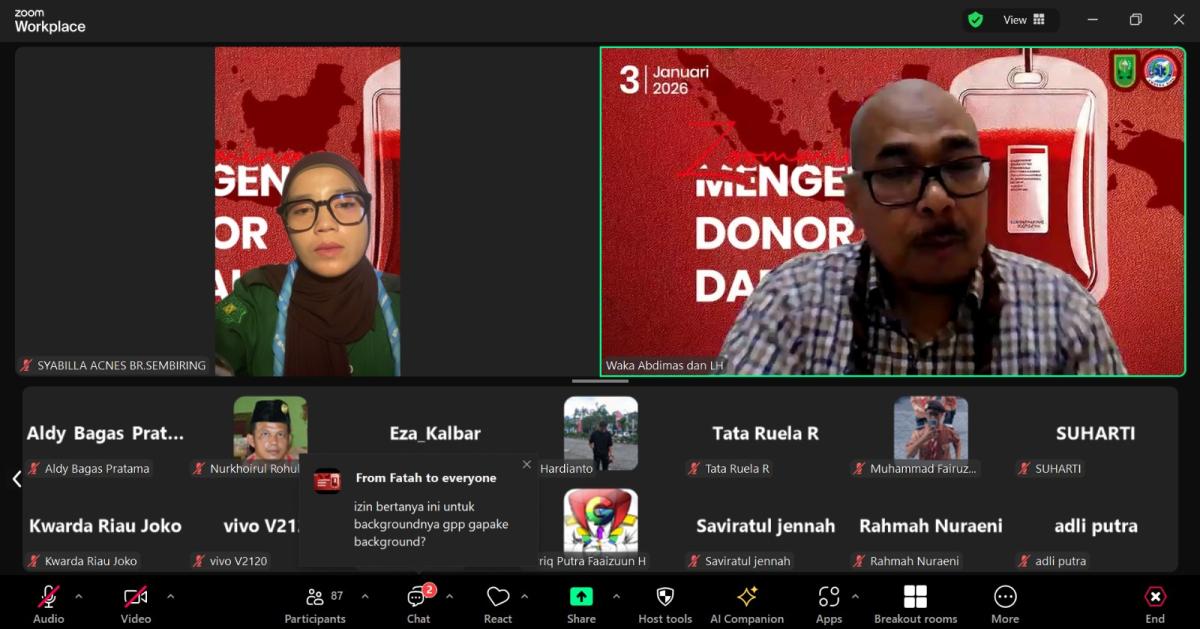Expand video options arrow next to Video
This screenshot has height=629, width=1200.
[x=170, y=596]
